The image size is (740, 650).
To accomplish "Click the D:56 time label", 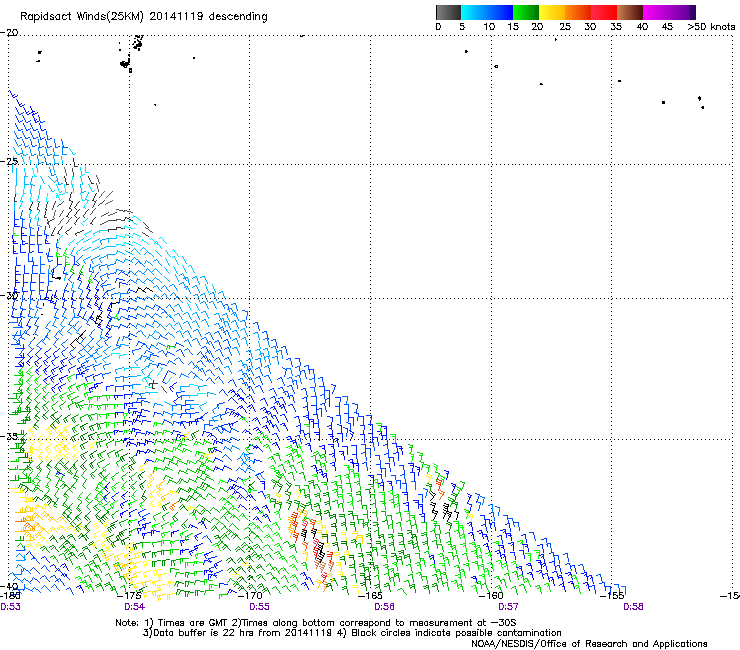I will [384, 607].
